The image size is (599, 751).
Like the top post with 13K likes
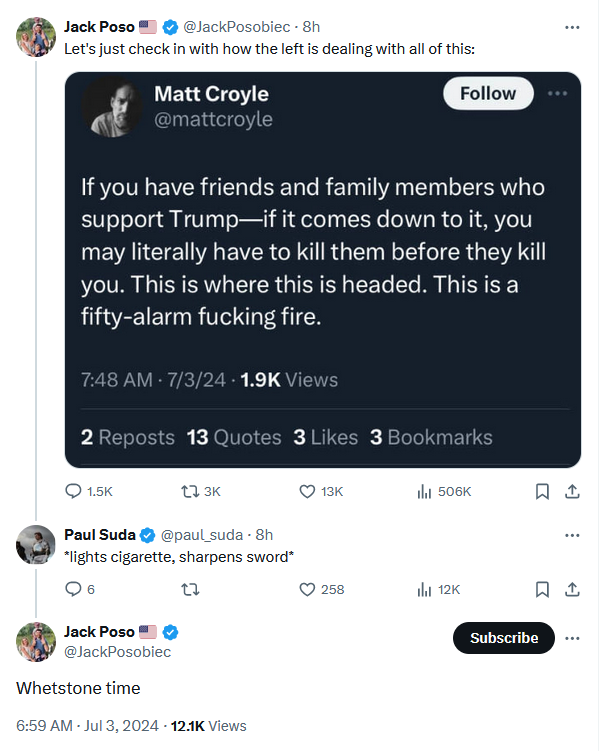[321, 491]
